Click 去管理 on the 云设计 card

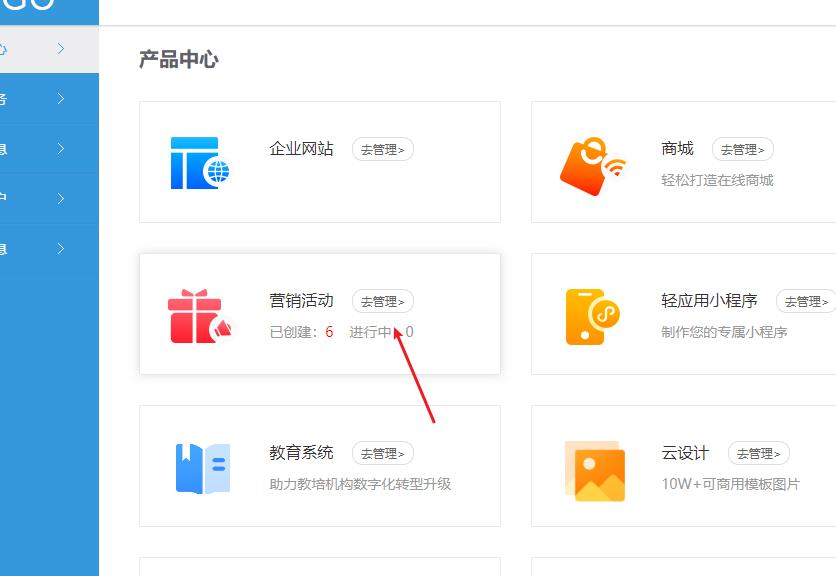(x=760, y=452)
